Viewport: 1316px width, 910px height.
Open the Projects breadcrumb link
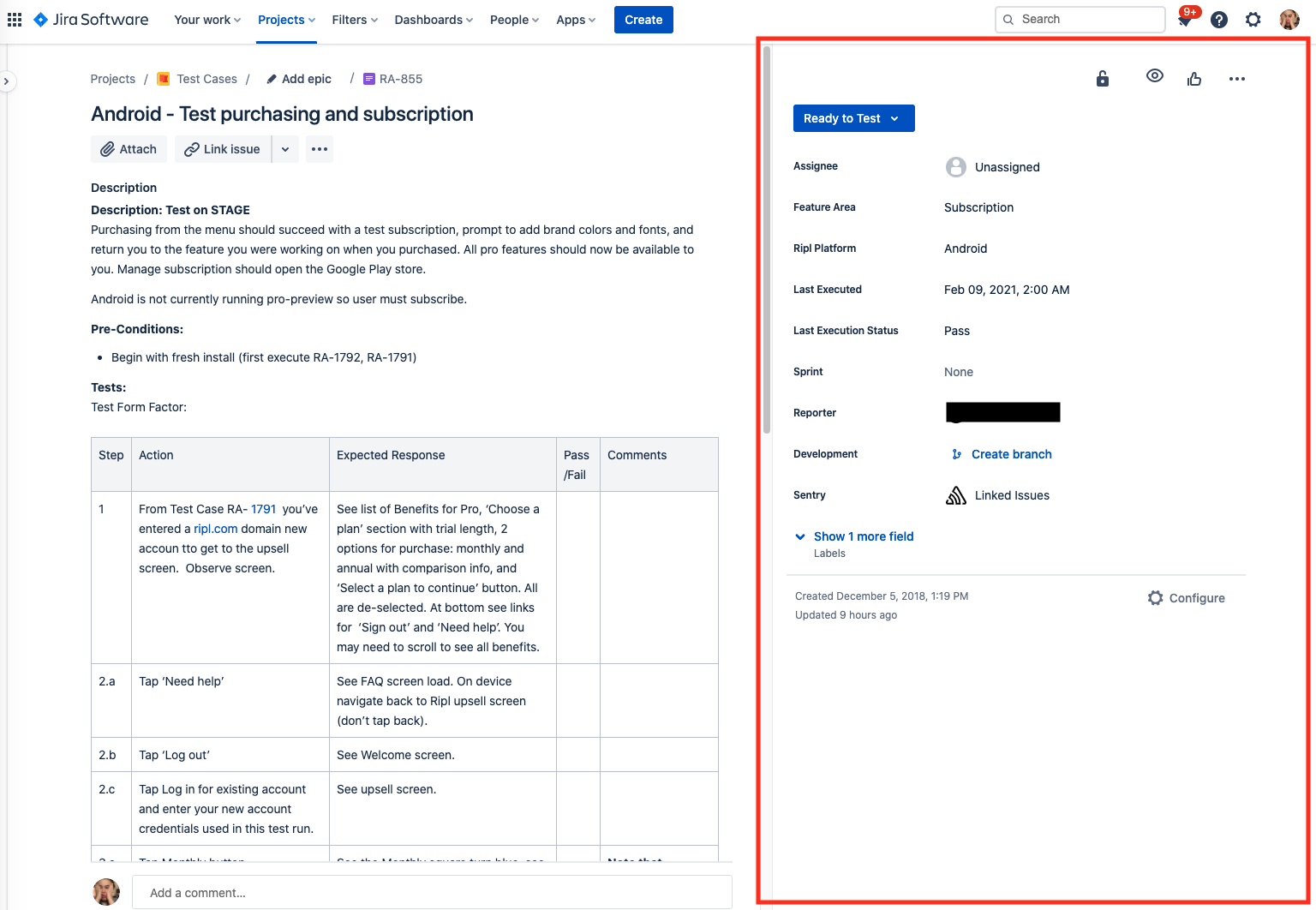[x=113, y=79]
